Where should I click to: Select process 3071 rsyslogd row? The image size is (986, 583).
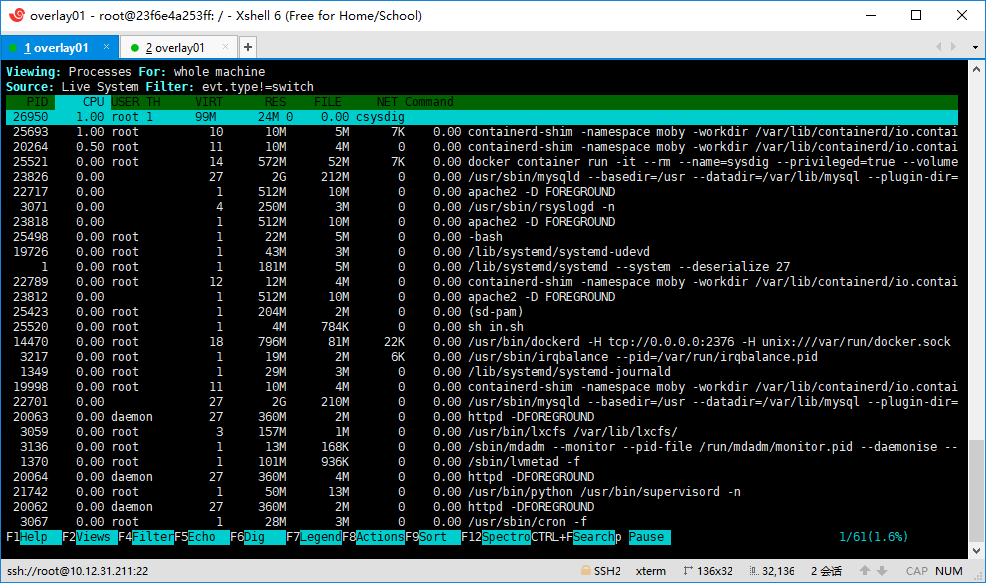pyautogui.click(x=482, y=207)
